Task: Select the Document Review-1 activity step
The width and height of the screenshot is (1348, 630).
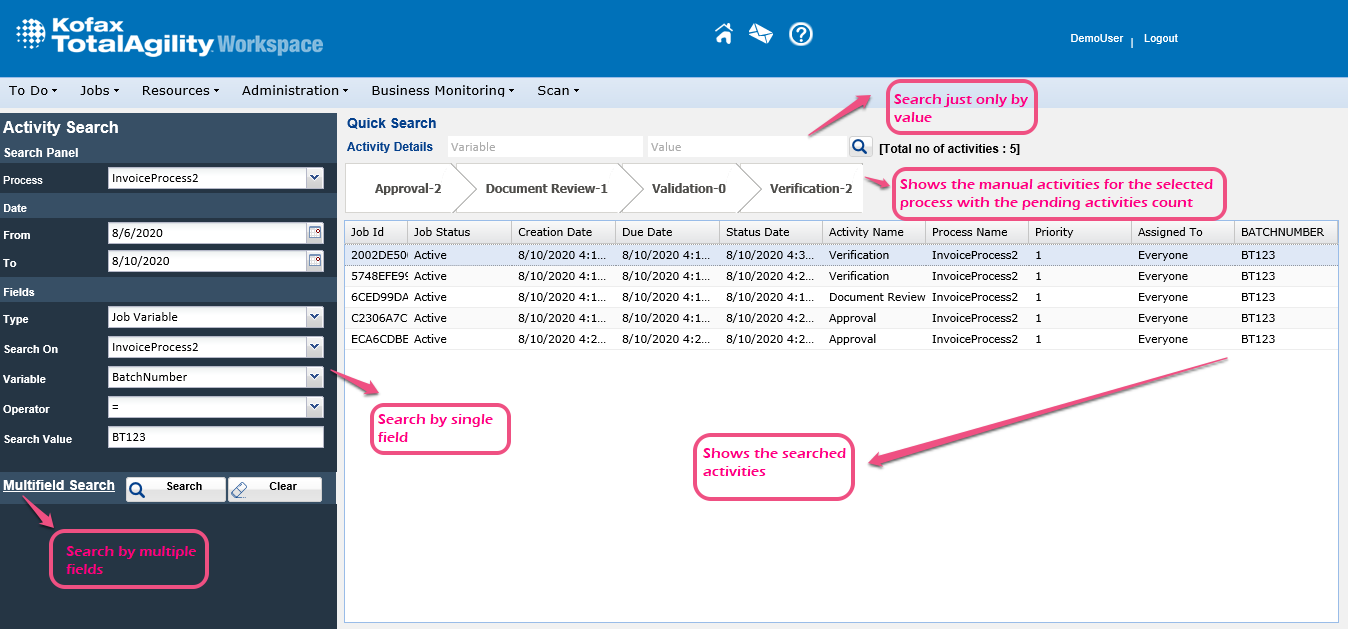Action: click(546, 189)
